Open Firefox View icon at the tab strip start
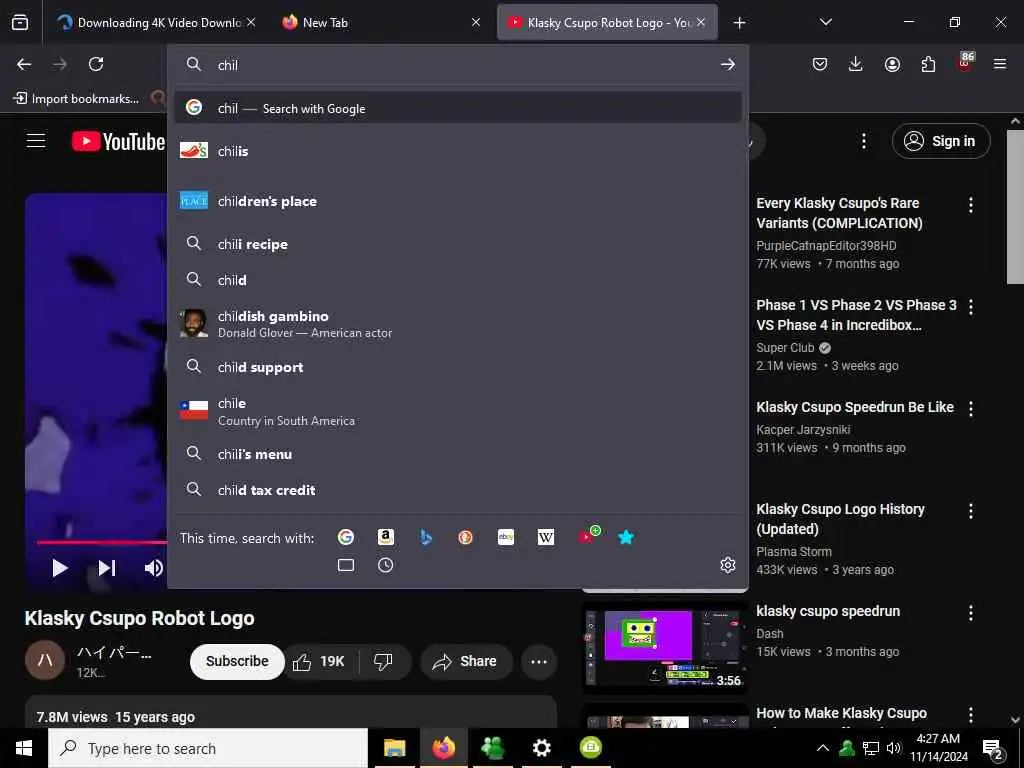Screen dimensions: 1024x768 (x=20, y=23)
